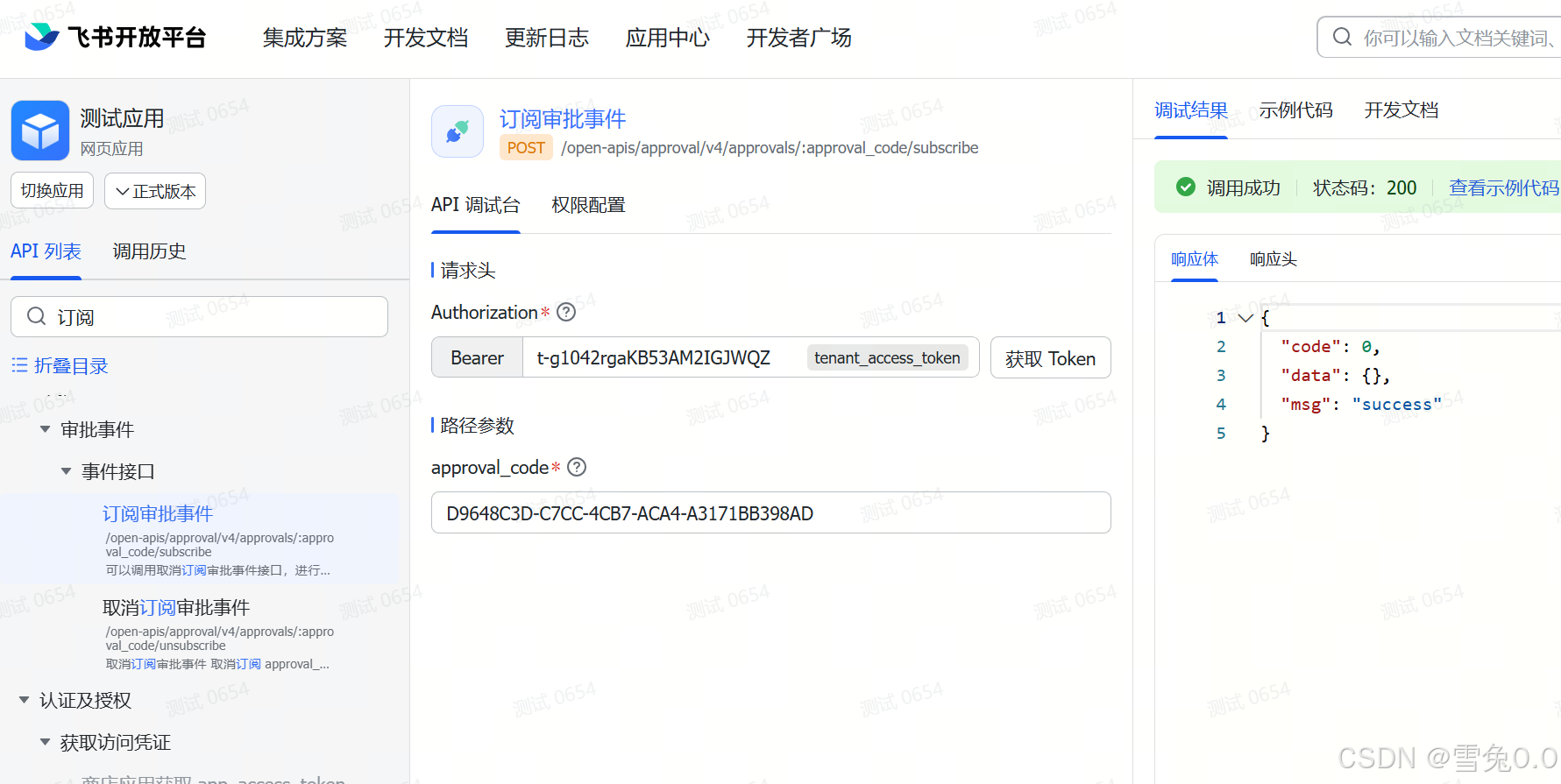Viewport: 1561px width, 784px height.
Task: Click the 状态码: 200 status text
Action: pos(1365,187)
